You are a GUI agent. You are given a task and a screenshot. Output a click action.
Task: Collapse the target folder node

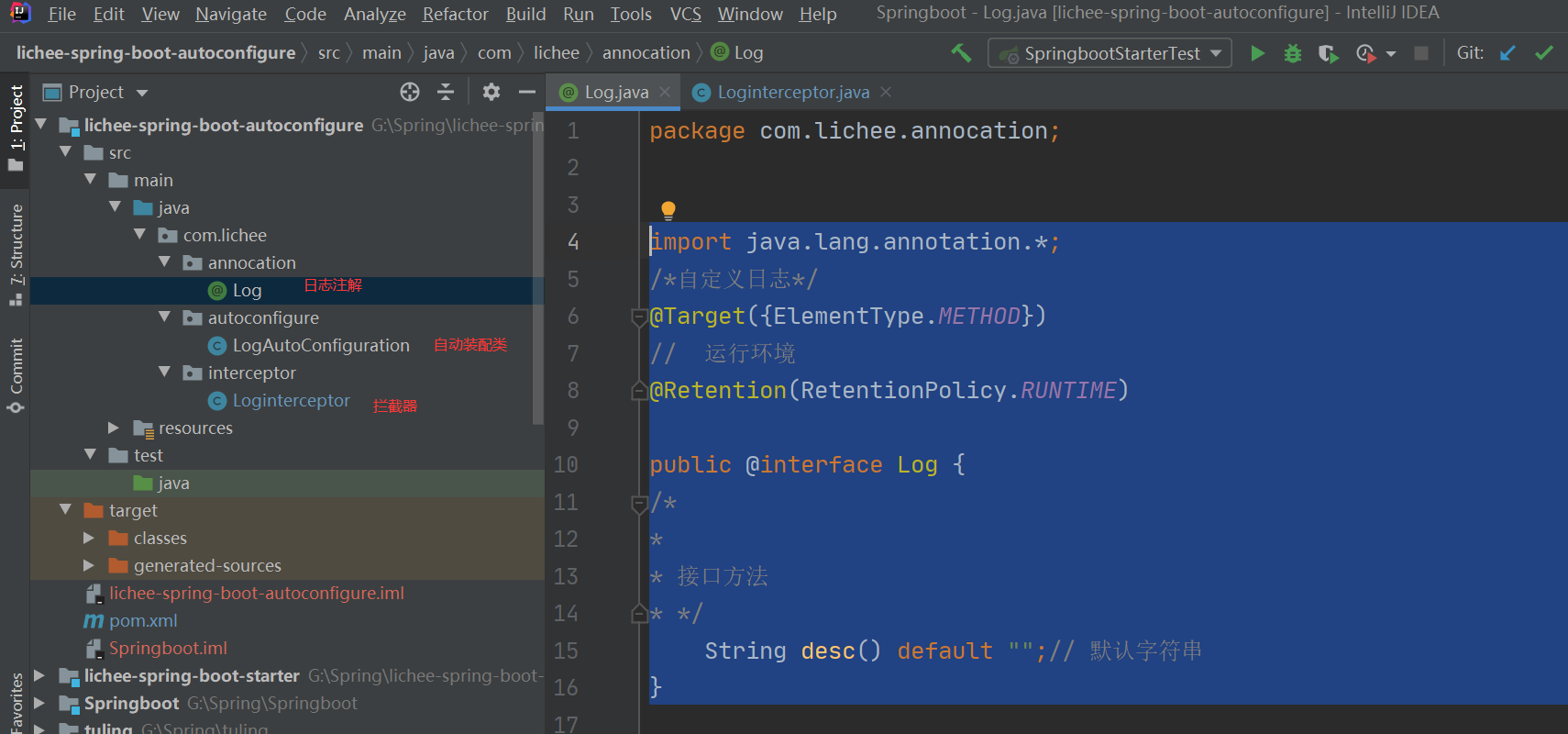65,509
